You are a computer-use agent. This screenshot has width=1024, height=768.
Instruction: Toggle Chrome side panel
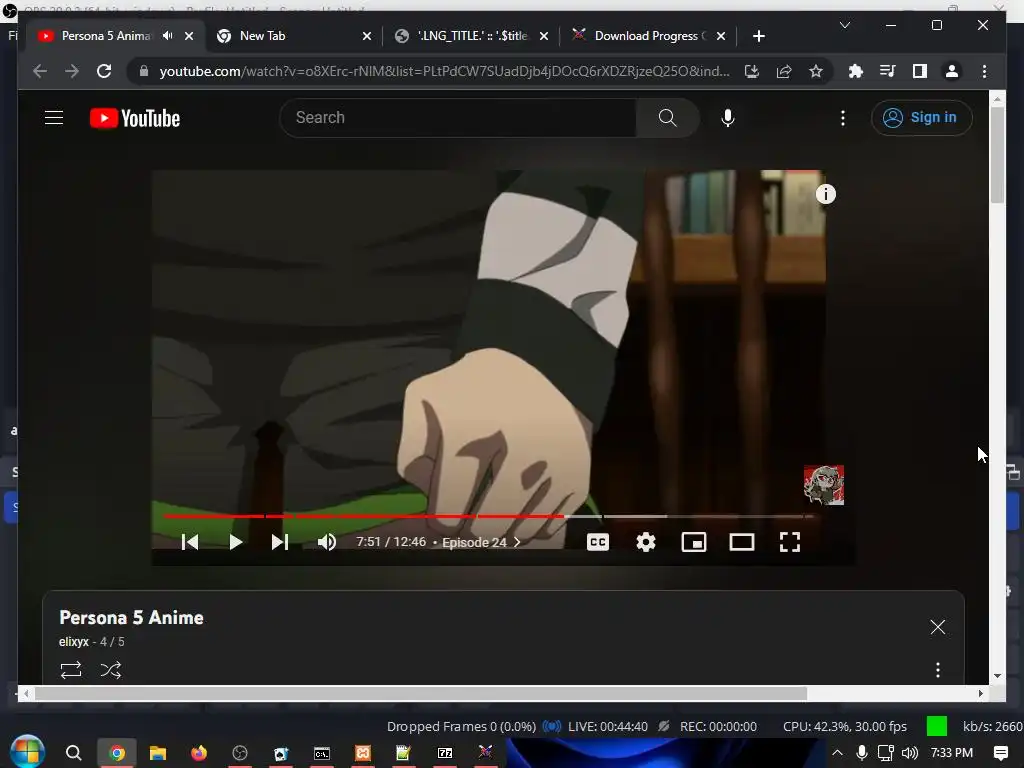click(920, 71)
